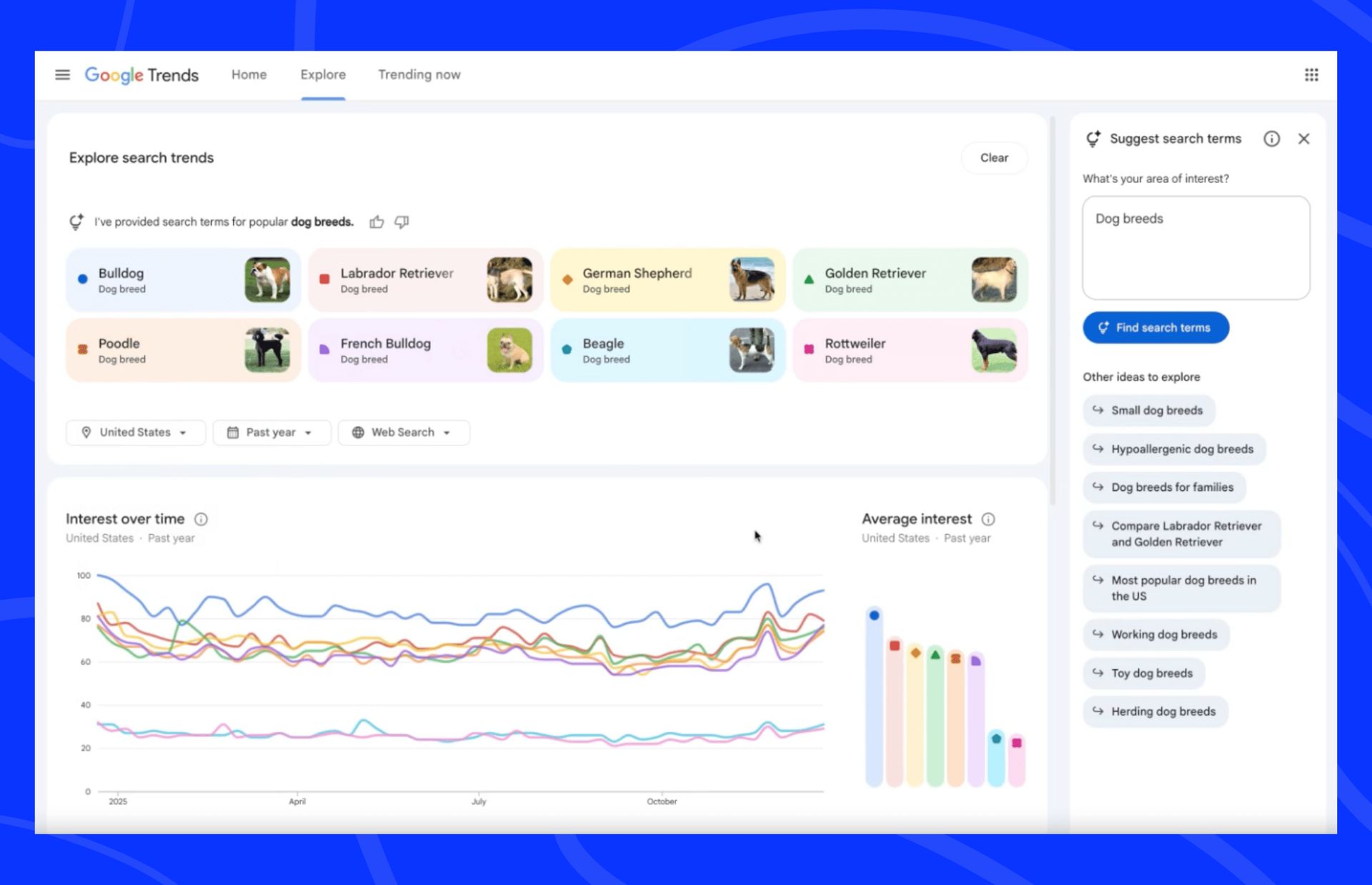
Task: Click the Google Trends logo
Action: [141, 74]
